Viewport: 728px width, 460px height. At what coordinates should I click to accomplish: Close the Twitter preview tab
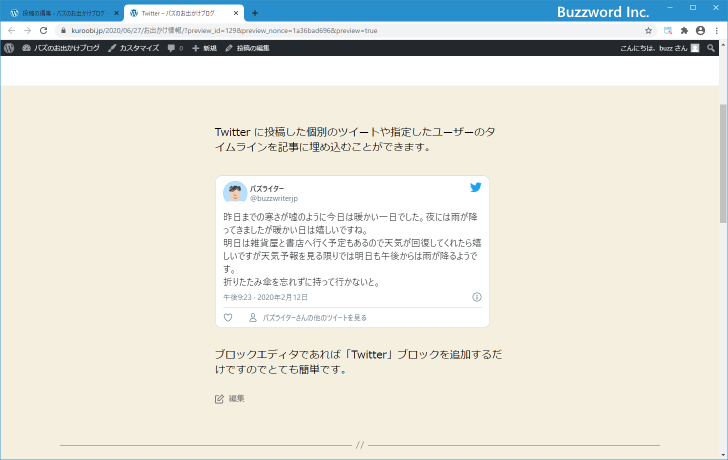[x=236, y=13]
